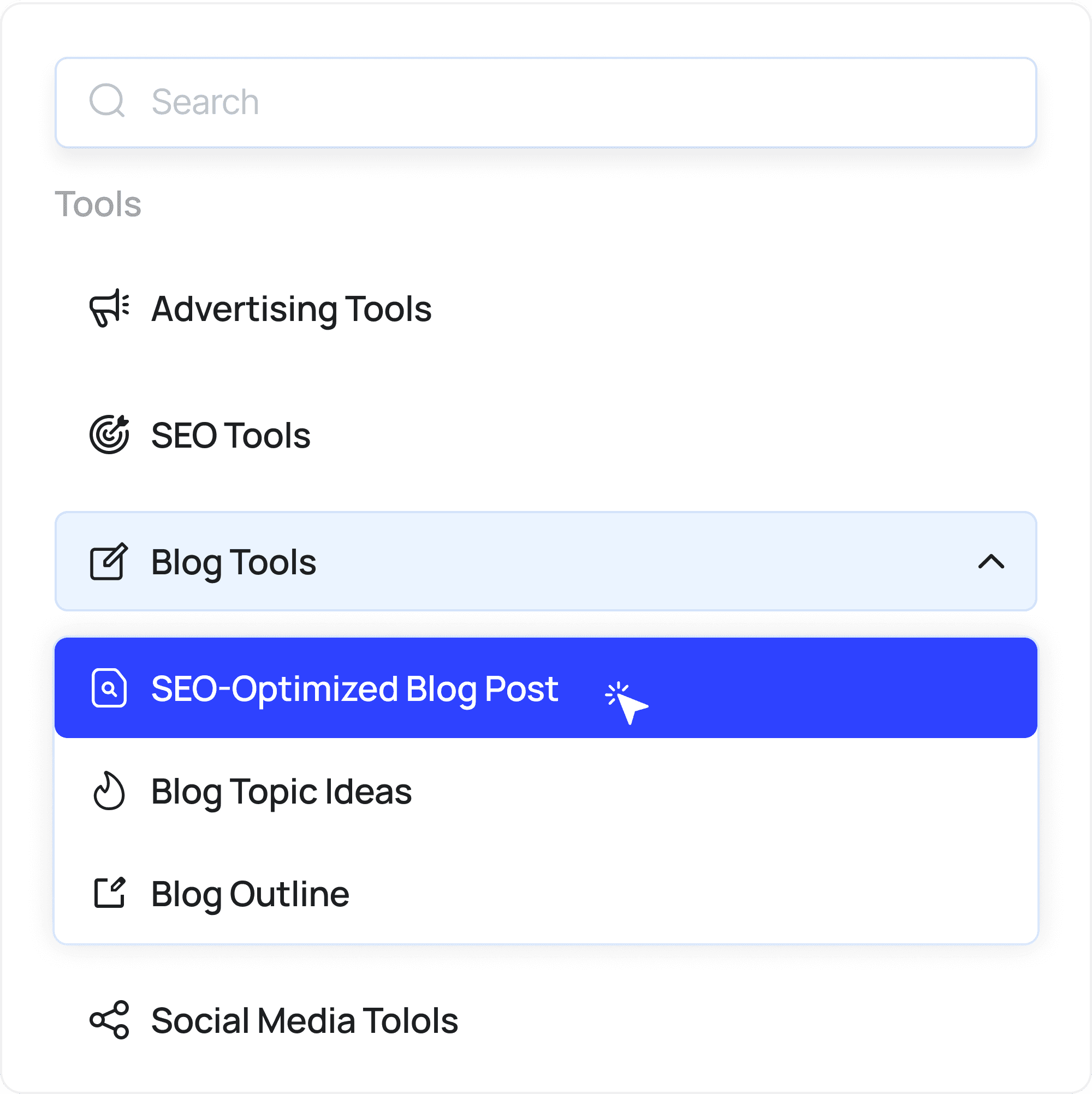
Task: Click the Blog Outline edit icon
Action: pos(109,894)
